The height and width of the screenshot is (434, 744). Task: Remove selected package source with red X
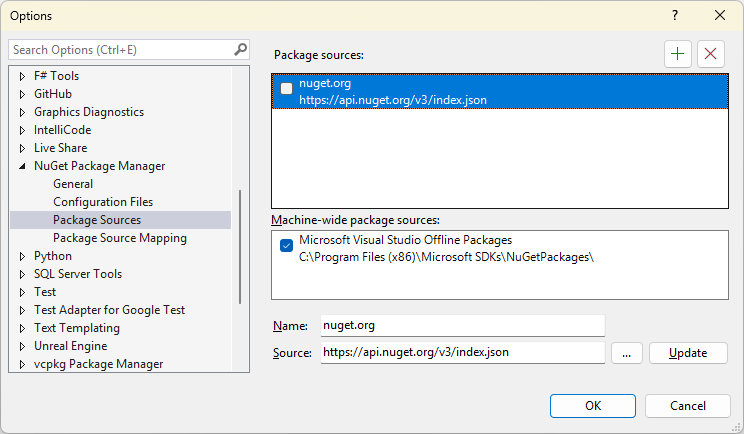710,54
